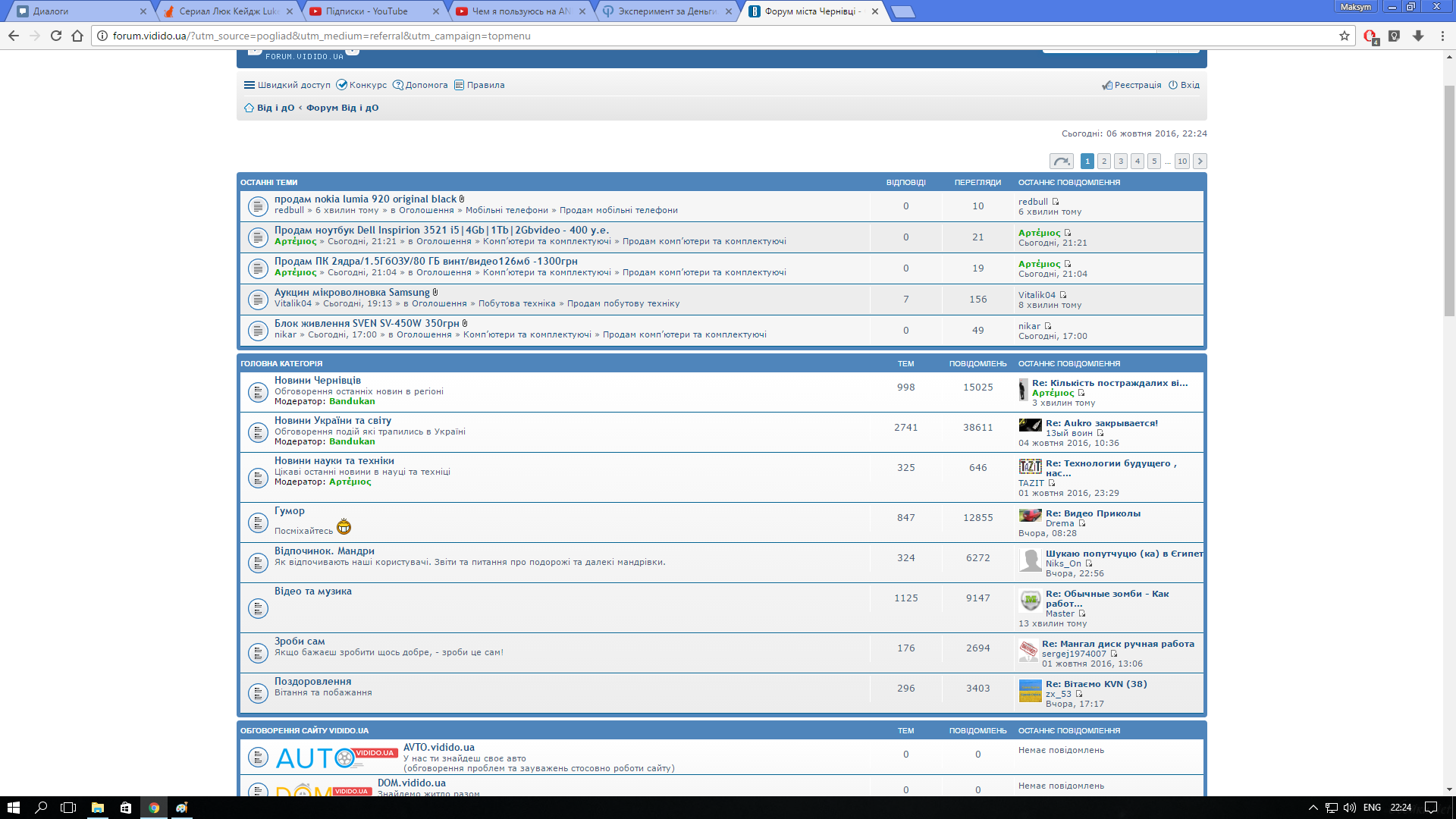Open the Допомога help page

[420, 85]
